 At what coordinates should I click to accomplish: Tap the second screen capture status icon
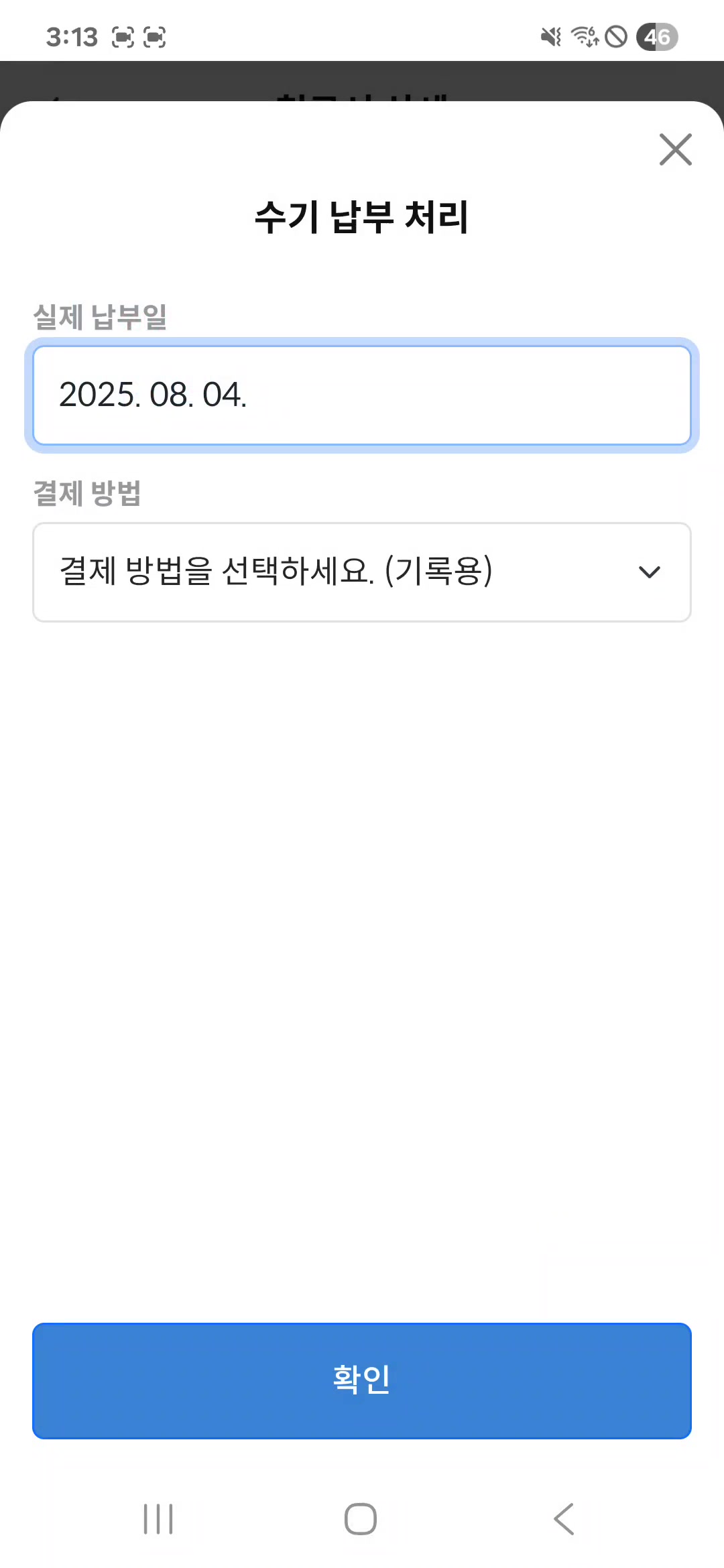[155, 37]
